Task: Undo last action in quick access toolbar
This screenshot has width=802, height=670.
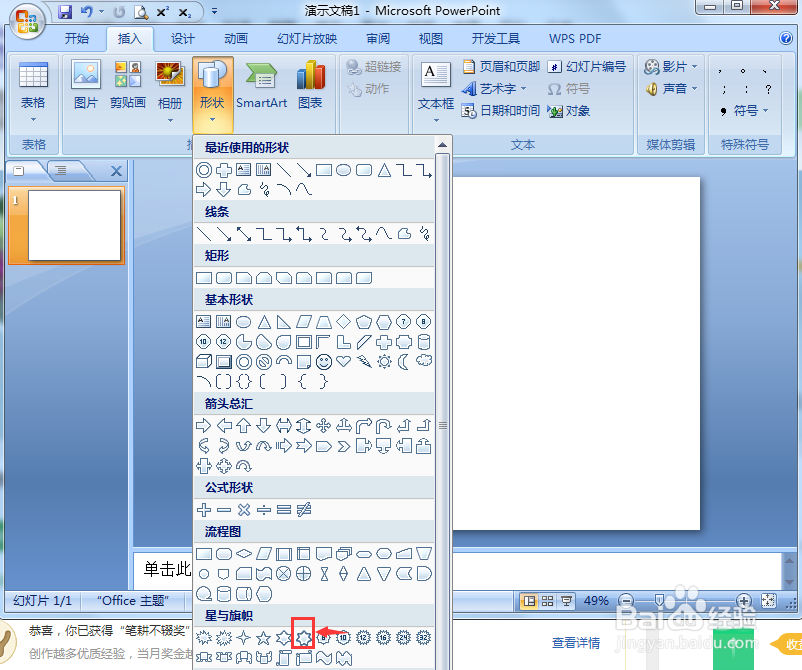Action: (86, 11)
